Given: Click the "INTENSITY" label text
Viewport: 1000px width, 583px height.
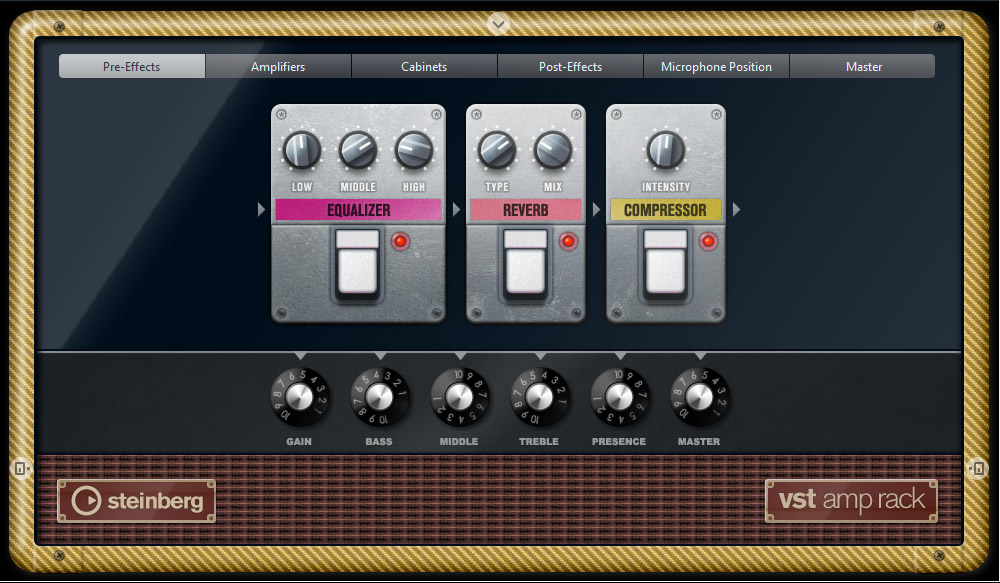Looking at the screenshot, I should point(666,187).
